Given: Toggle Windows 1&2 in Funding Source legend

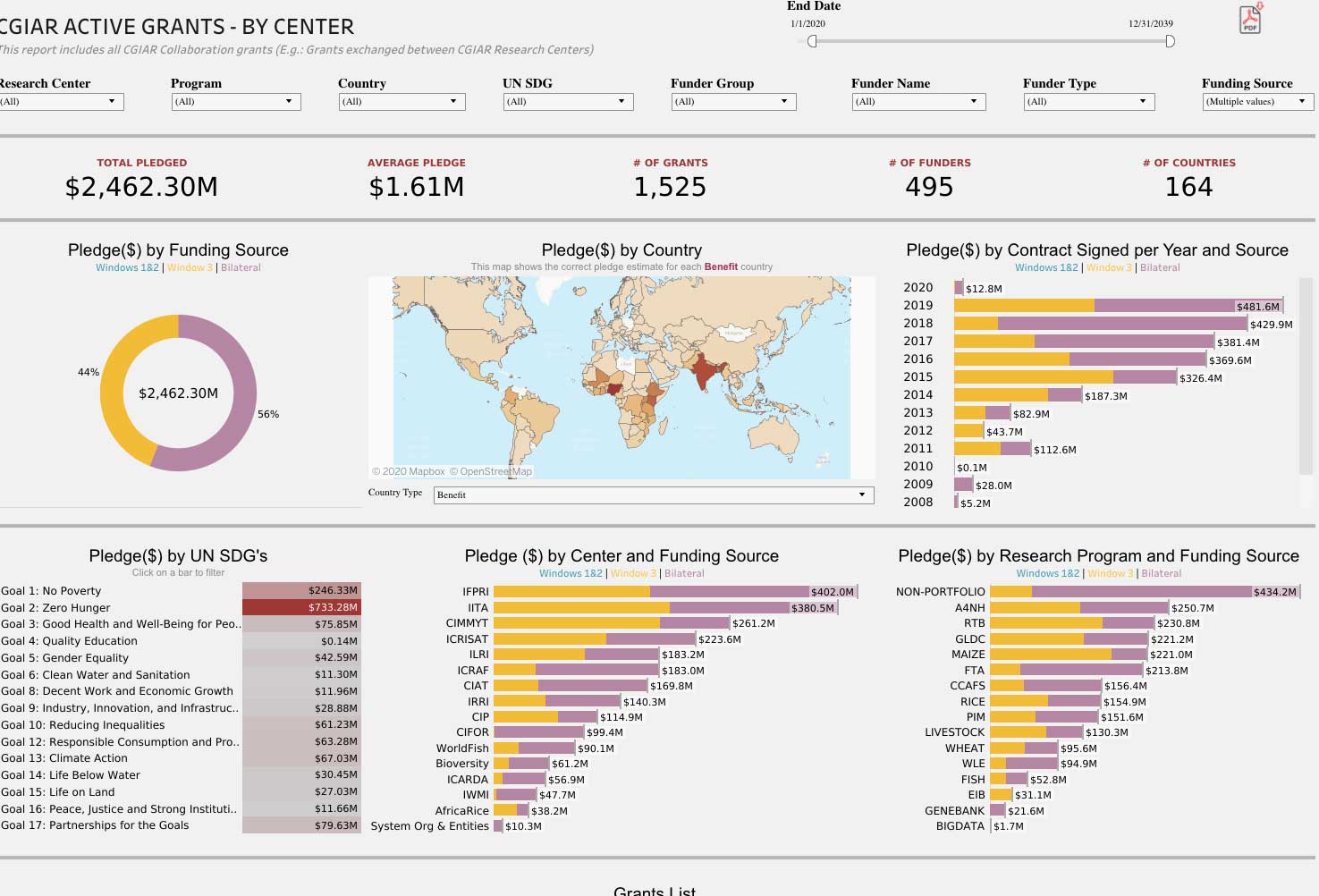Looking at the screenshot, I should tap(127, 266).
